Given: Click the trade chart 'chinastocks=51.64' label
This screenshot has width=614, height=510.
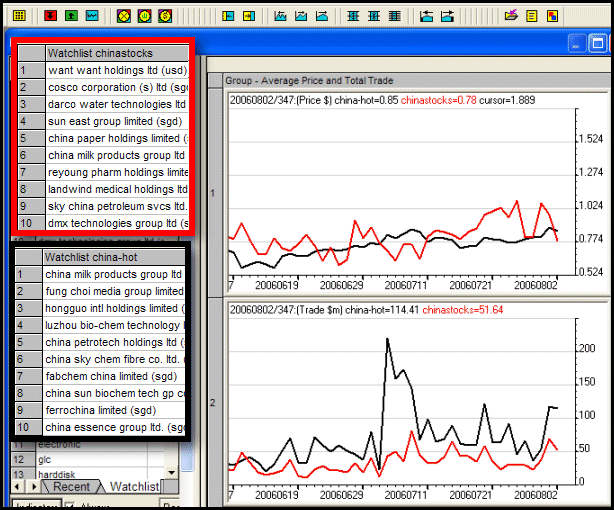Looking at the screenshot, I should tap(462, 310).
